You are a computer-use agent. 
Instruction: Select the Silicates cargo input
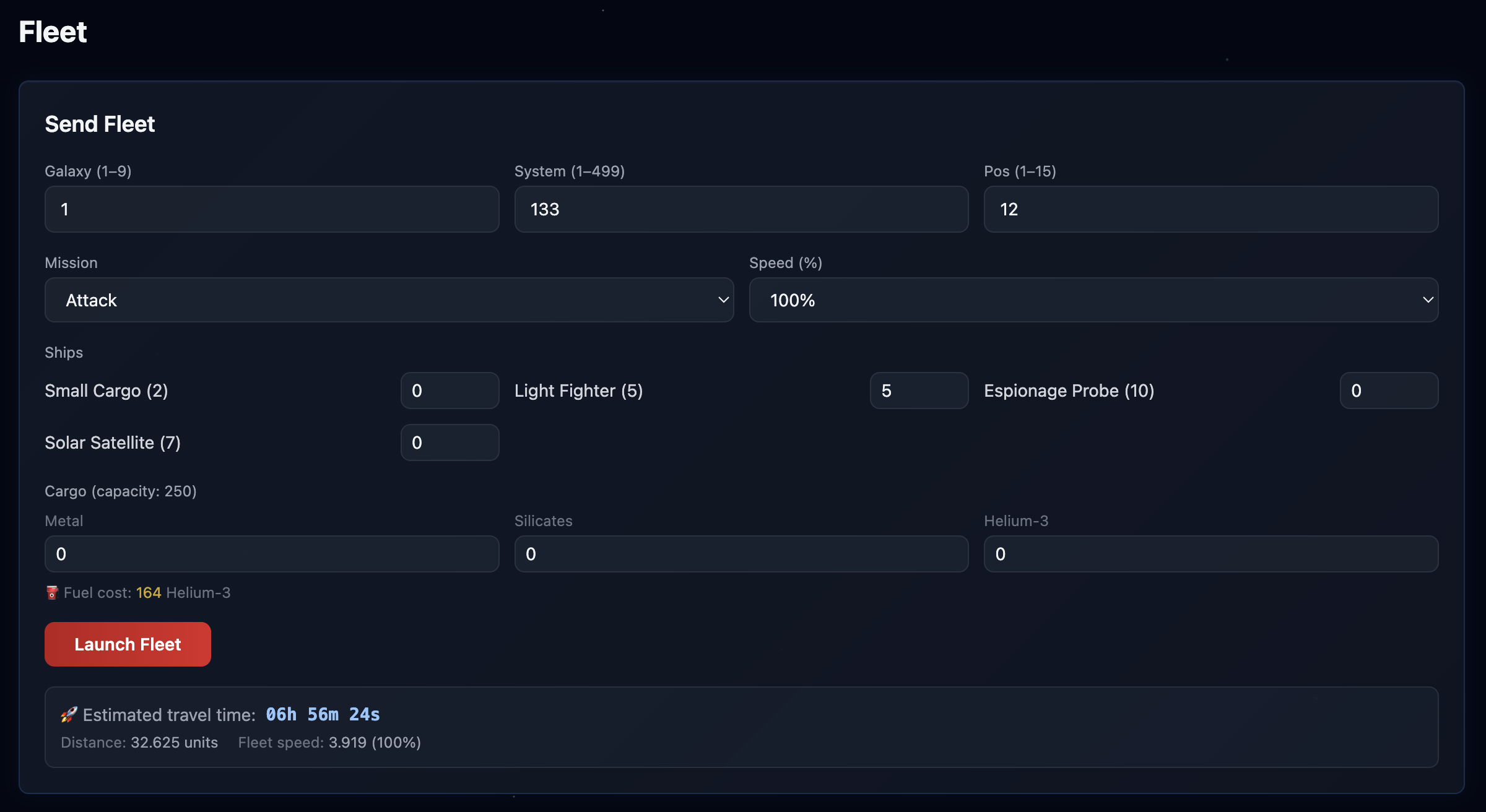tap(741, 554)
